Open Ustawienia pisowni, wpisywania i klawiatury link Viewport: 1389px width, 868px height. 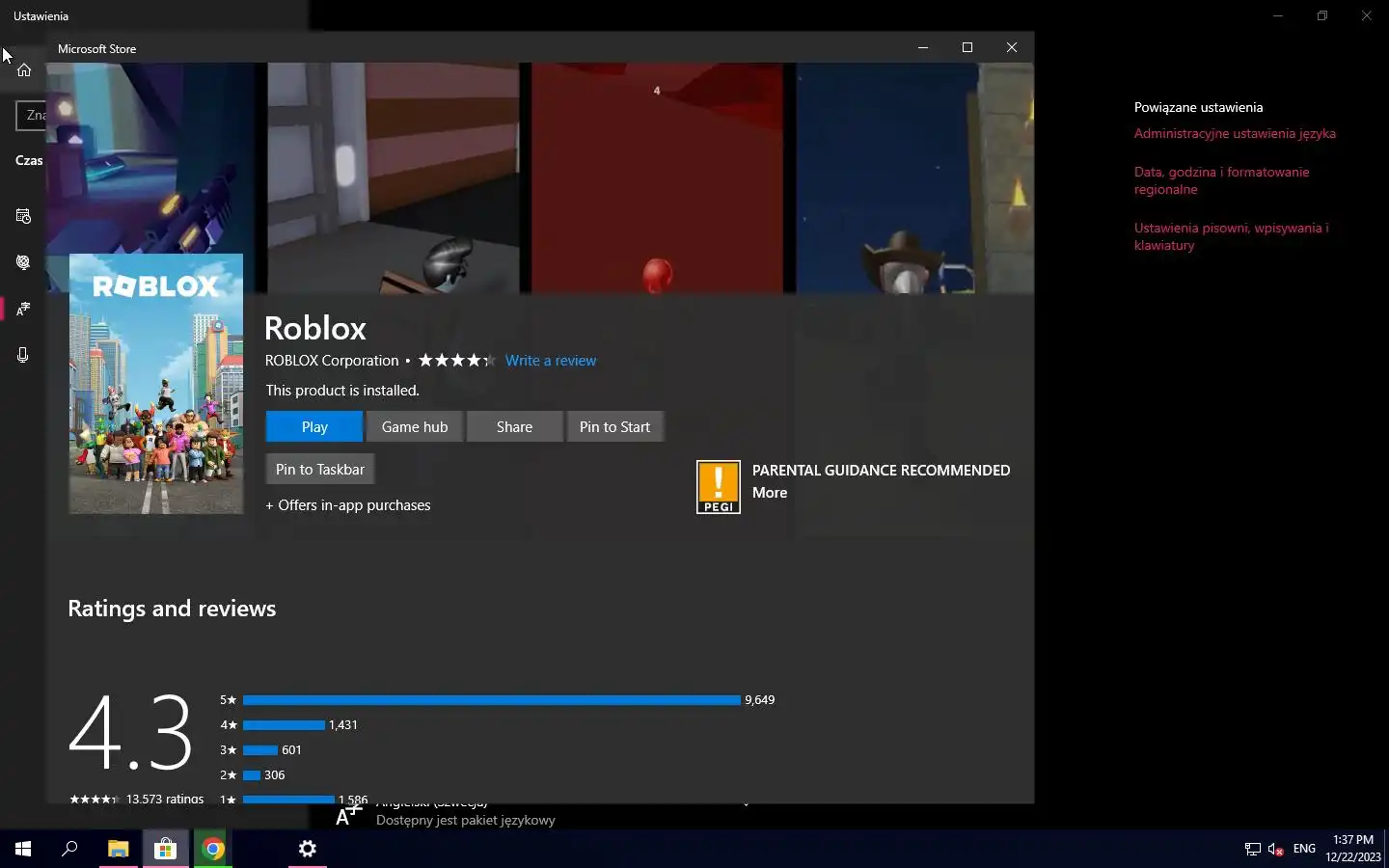click(x=1232, y=236)
